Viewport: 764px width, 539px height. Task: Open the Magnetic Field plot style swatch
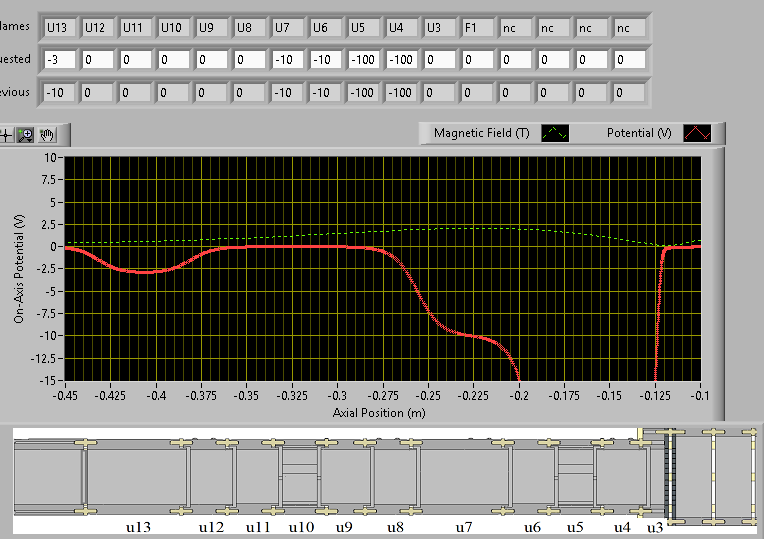pos(555,133)
